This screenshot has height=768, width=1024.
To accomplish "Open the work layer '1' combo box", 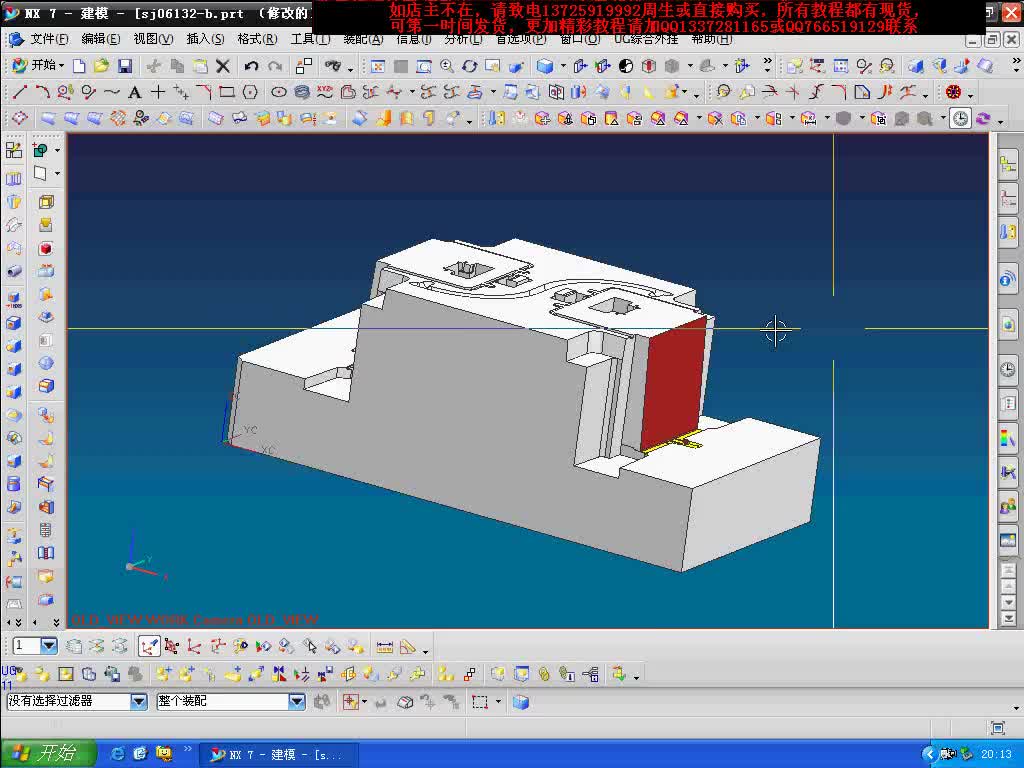I will tap(35, 646).
